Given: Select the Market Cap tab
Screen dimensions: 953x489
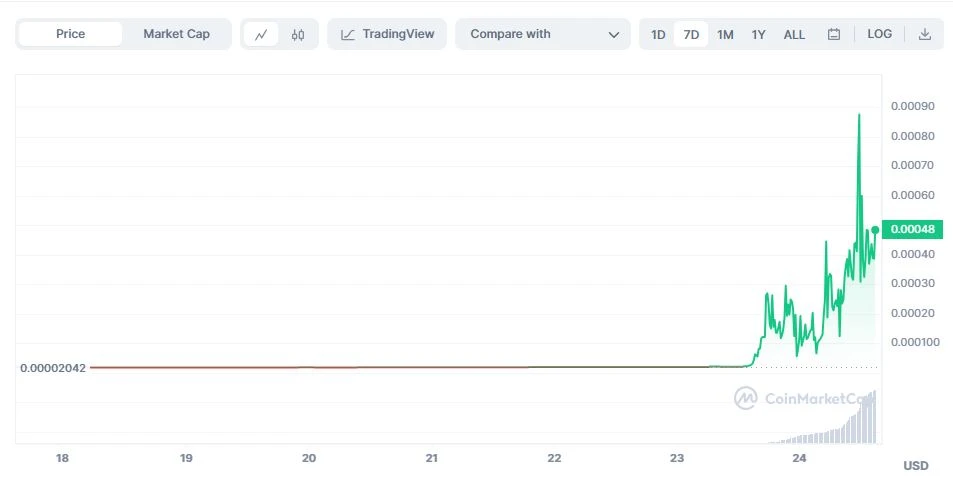Looking at the screenshot, I should 176,34.
